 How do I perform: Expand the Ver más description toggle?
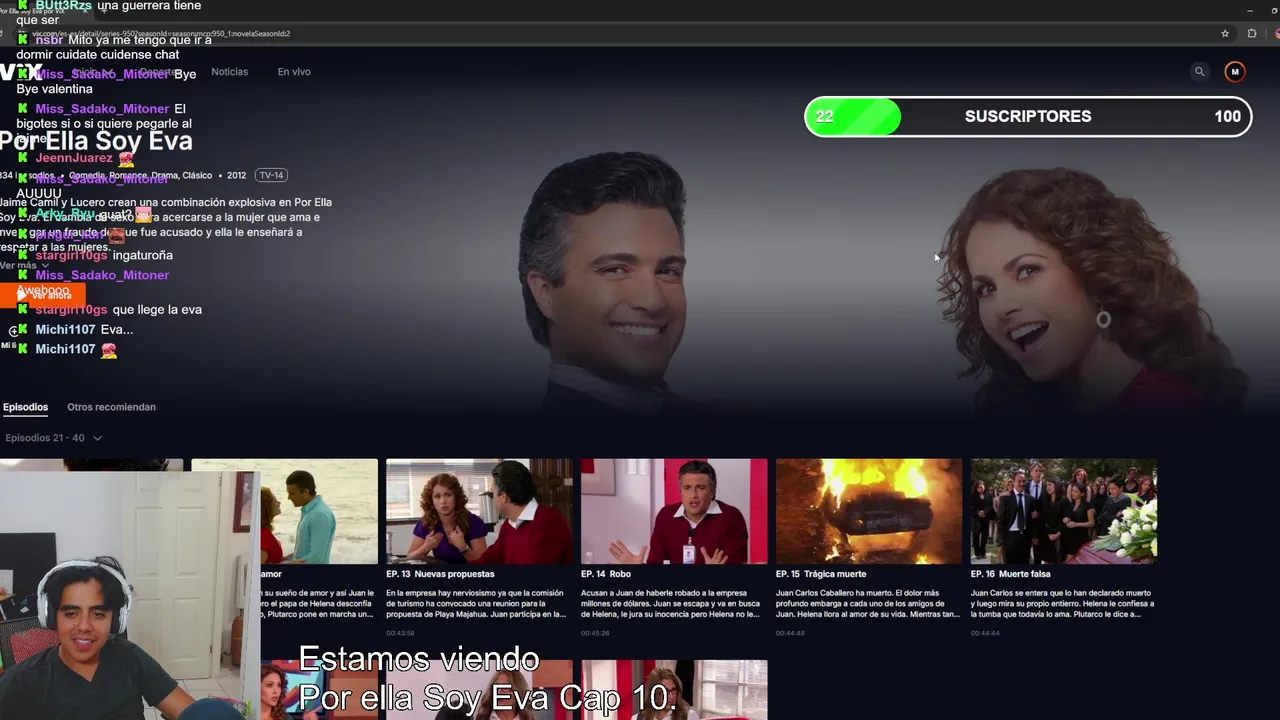click(x=25, y=265)
